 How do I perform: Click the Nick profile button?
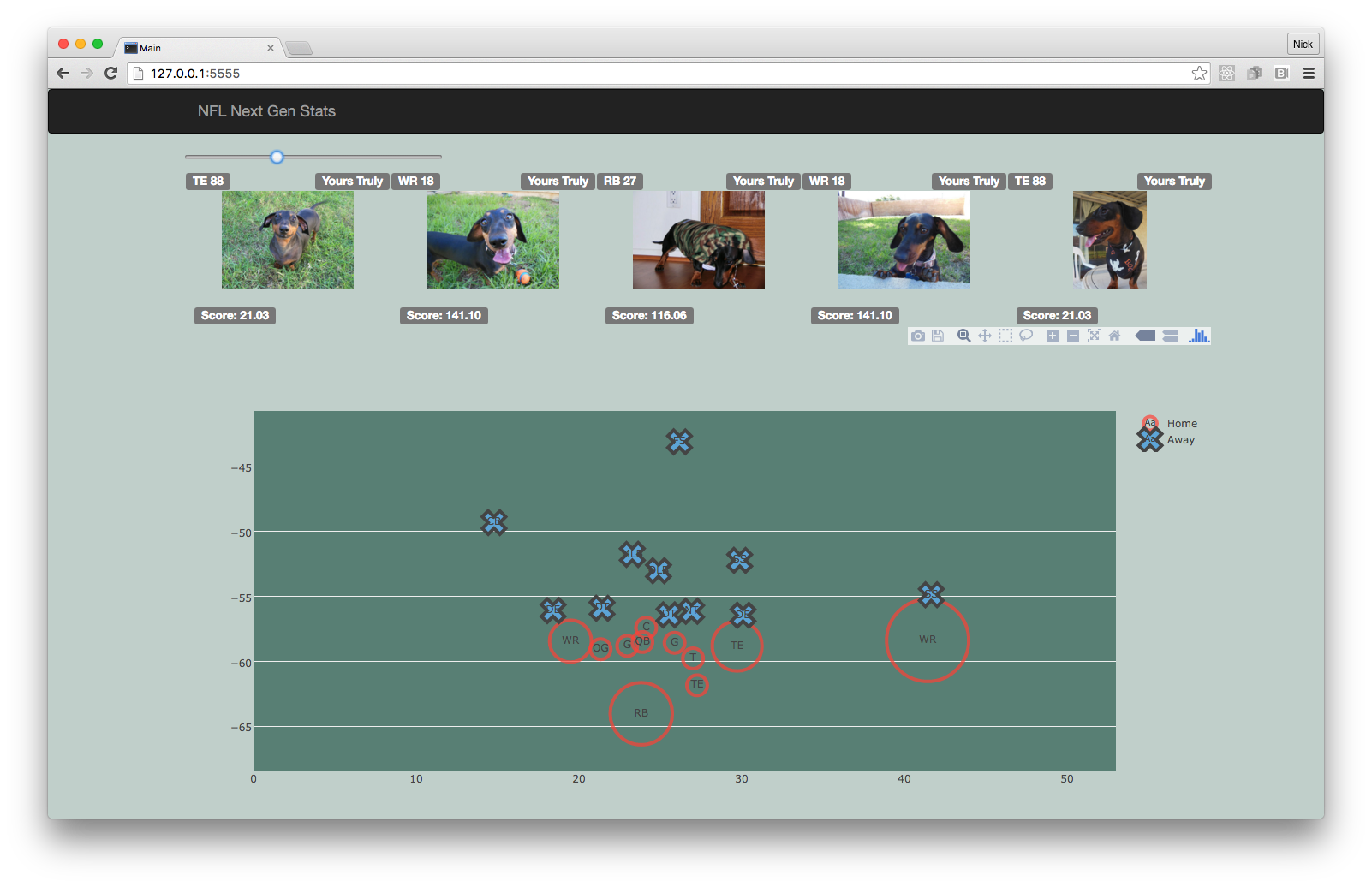point(1303,45)
